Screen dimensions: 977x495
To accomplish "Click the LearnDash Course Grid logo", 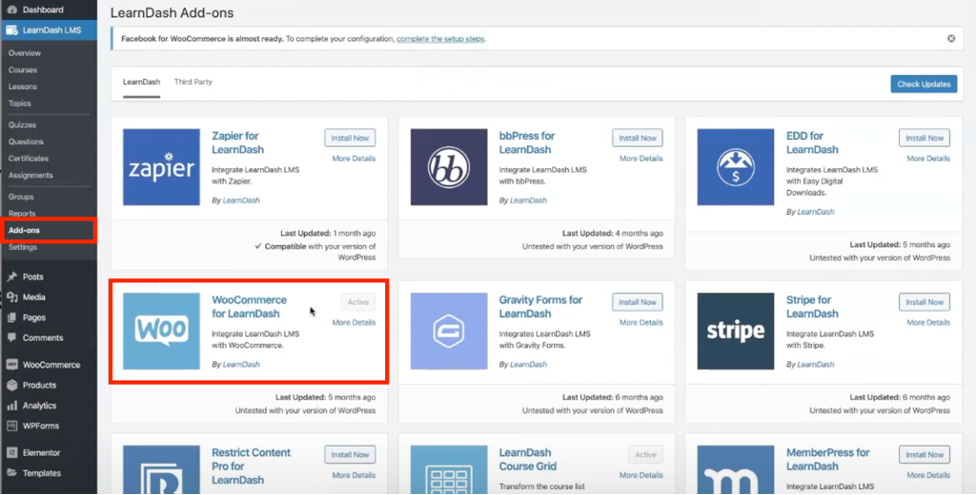I will pos(449,469).
